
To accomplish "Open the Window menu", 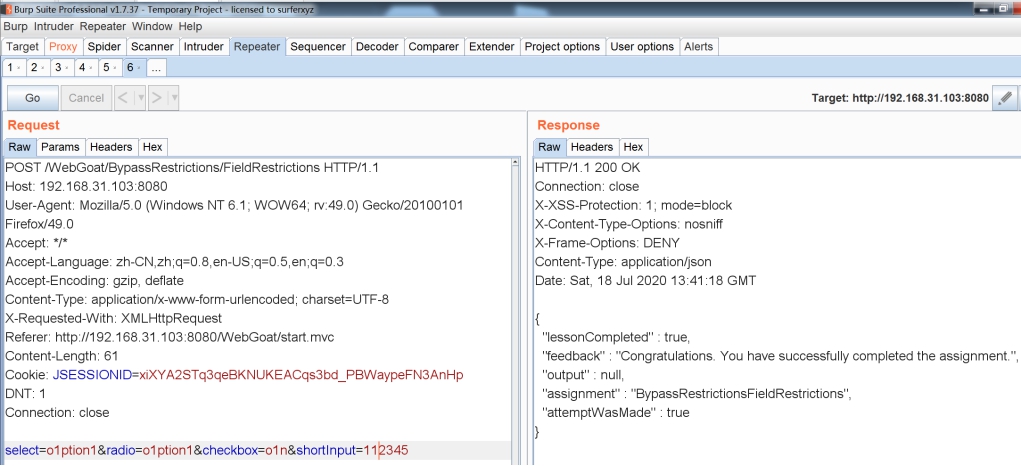I will pyautogui.click(x=152, y=27).
